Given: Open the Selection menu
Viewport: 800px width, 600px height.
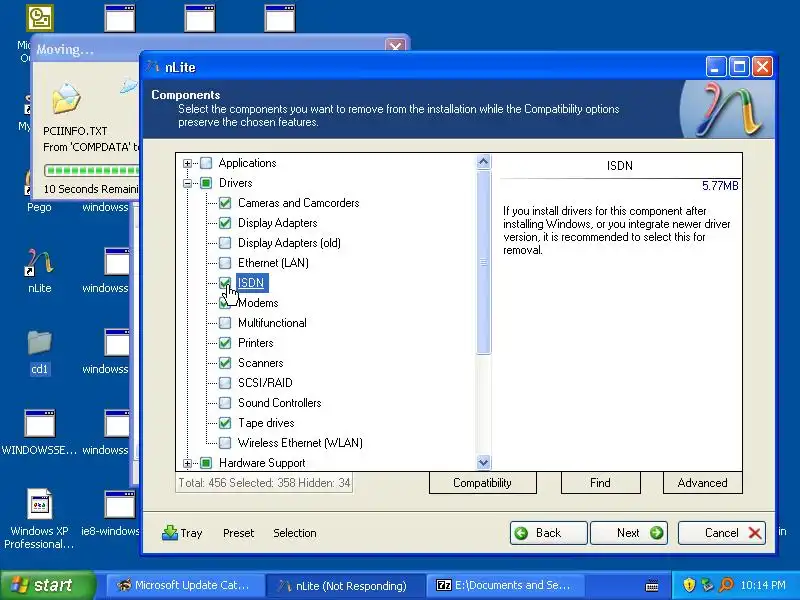Looking at the screenshot, I should tap(295, 533).
